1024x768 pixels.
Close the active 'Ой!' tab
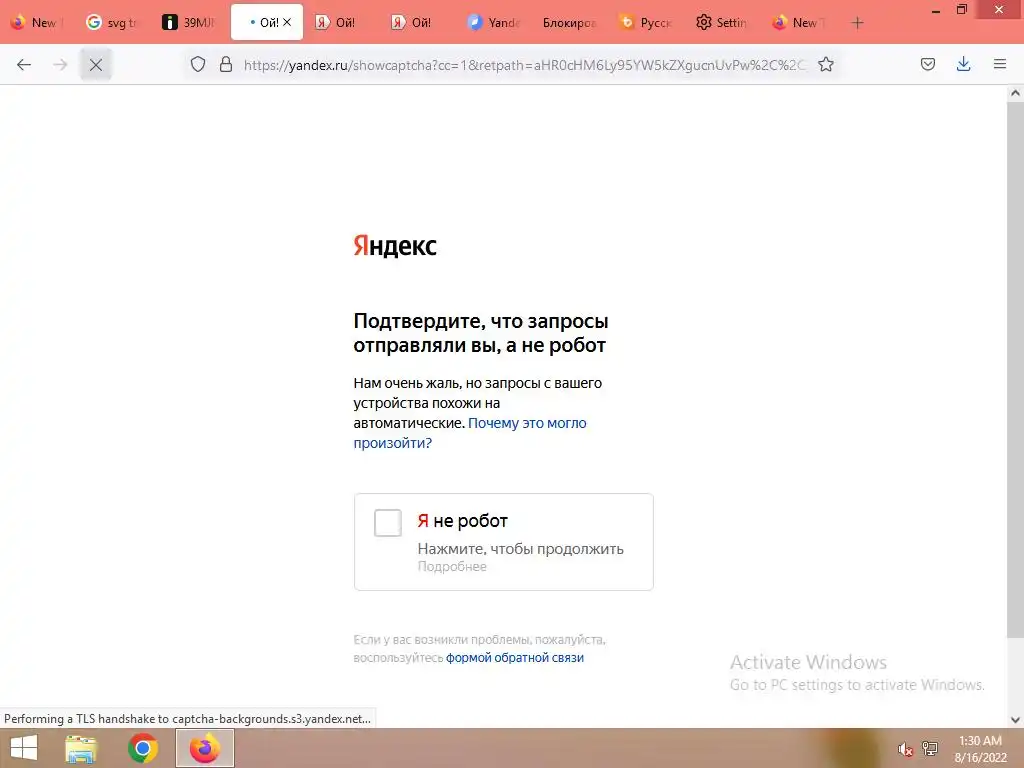pos(287,23)
